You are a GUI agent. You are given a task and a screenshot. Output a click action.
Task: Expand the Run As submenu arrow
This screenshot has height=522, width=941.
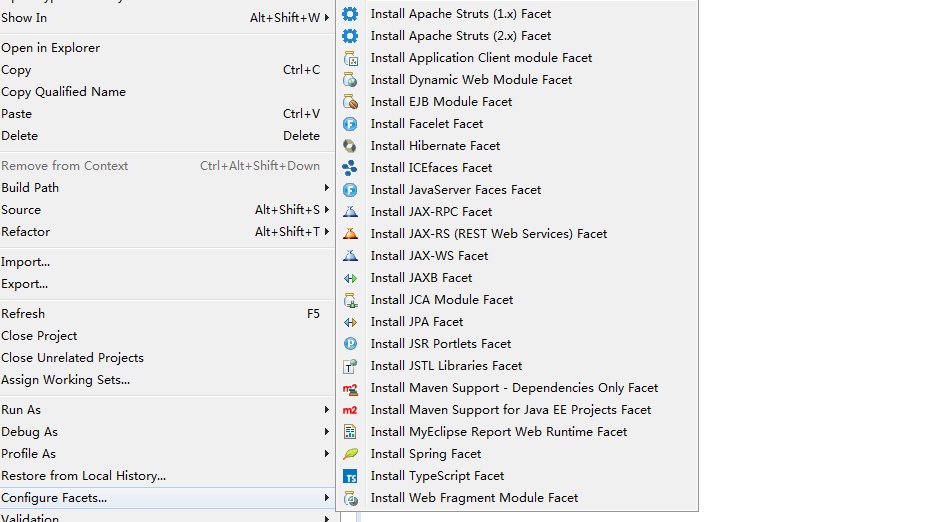coord(326,410)
